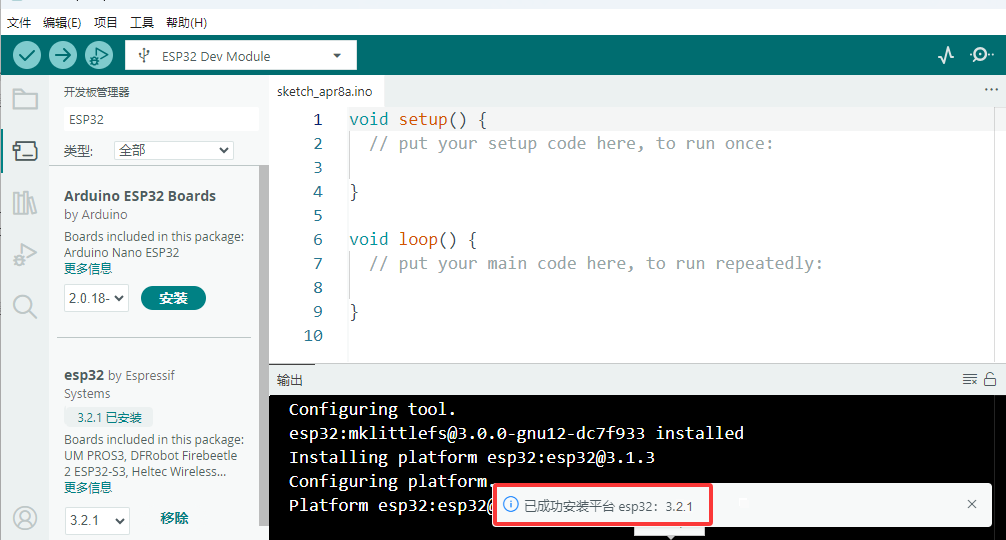Expand the 类型 全部 filter dropdown
1006x540 pixels.
(x=174, y=150)
